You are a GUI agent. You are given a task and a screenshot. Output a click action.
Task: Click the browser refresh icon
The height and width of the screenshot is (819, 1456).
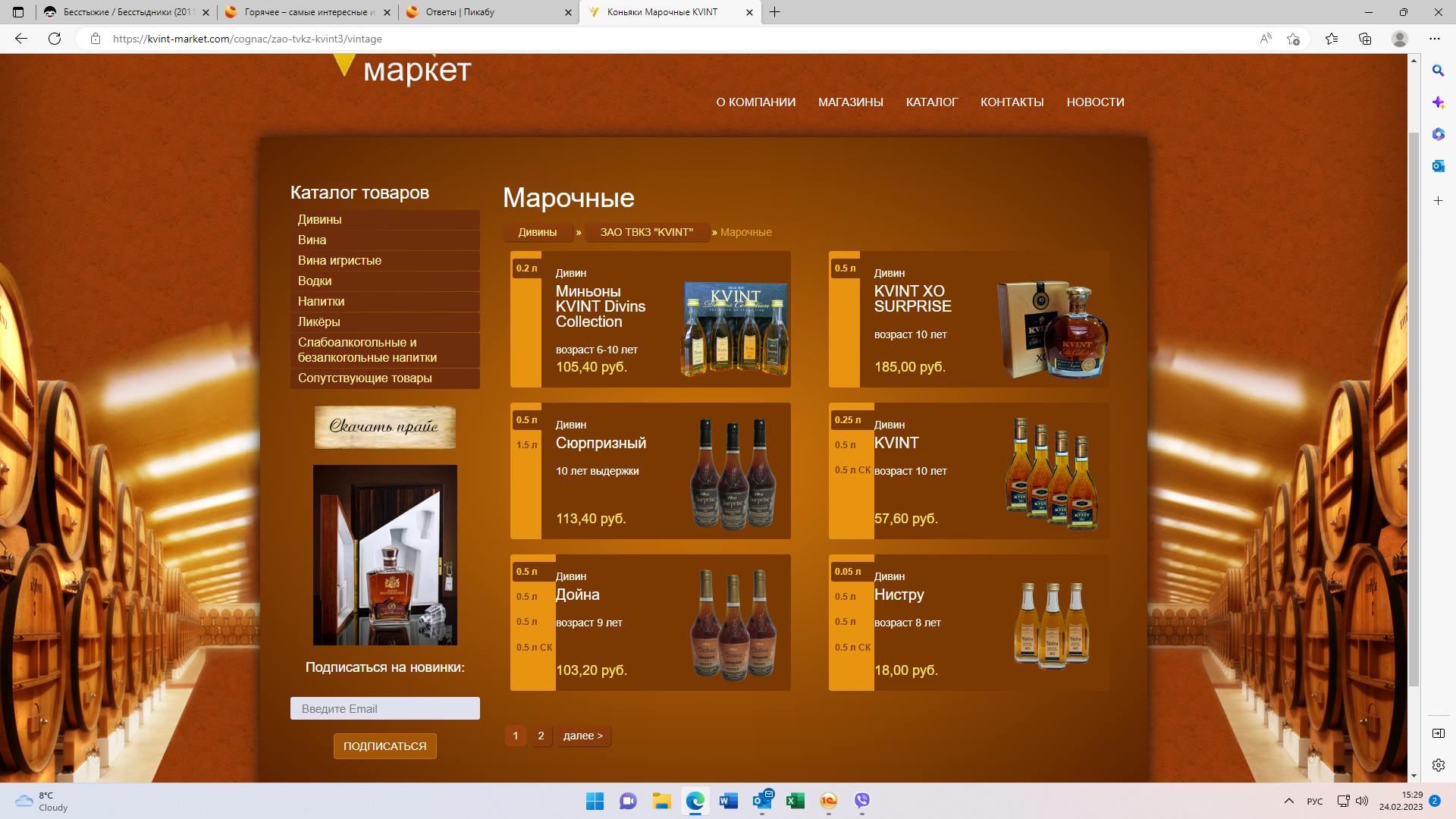55,39
